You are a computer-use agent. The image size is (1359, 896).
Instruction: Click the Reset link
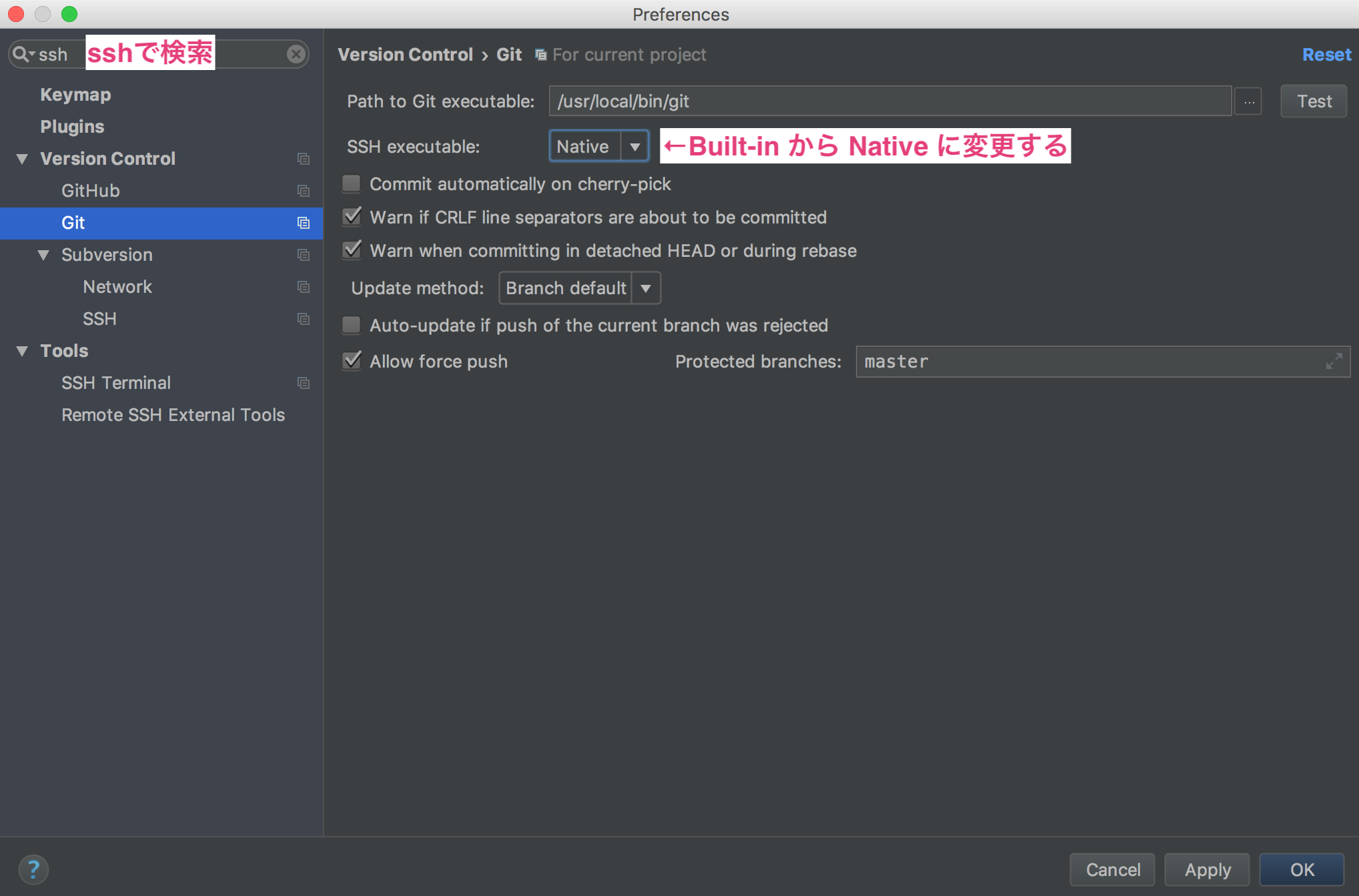1326,55
